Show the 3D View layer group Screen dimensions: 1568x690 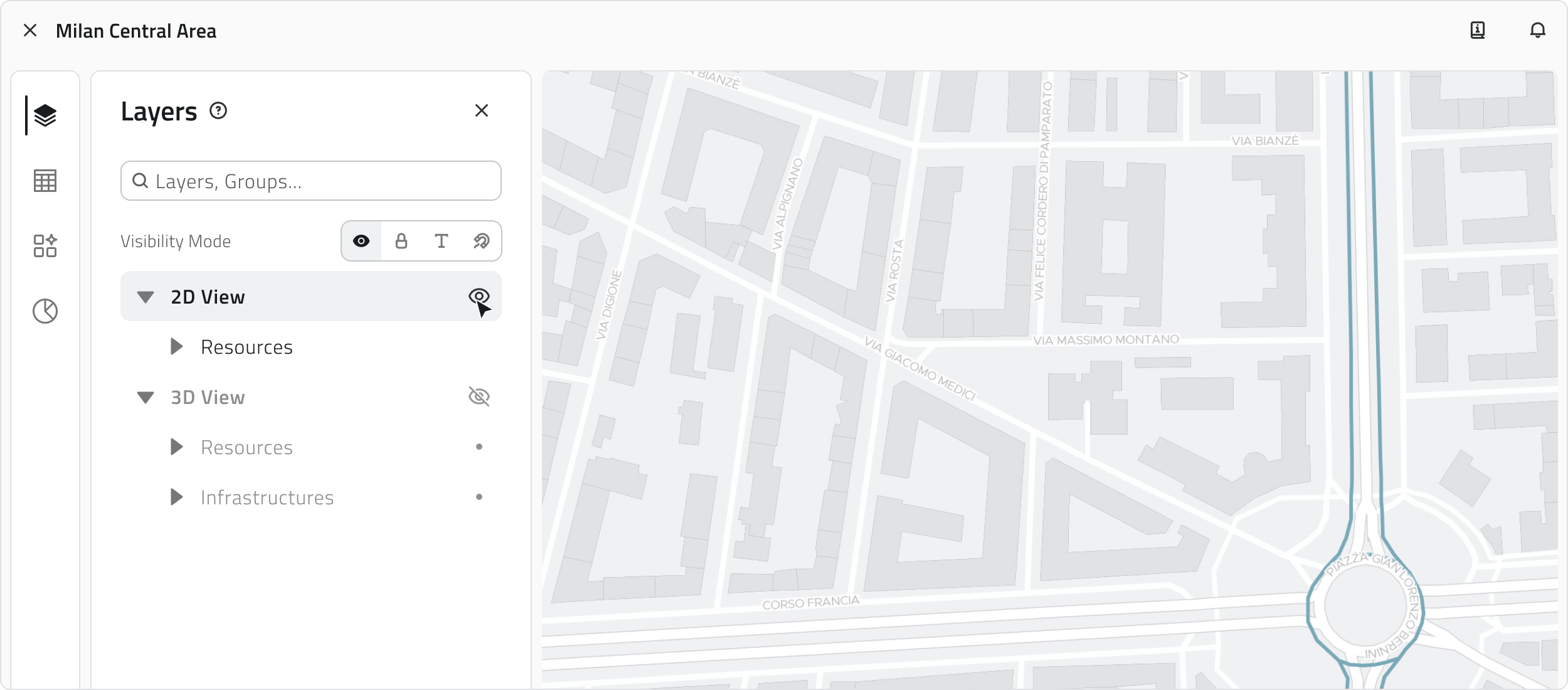(x=479, y=396)
